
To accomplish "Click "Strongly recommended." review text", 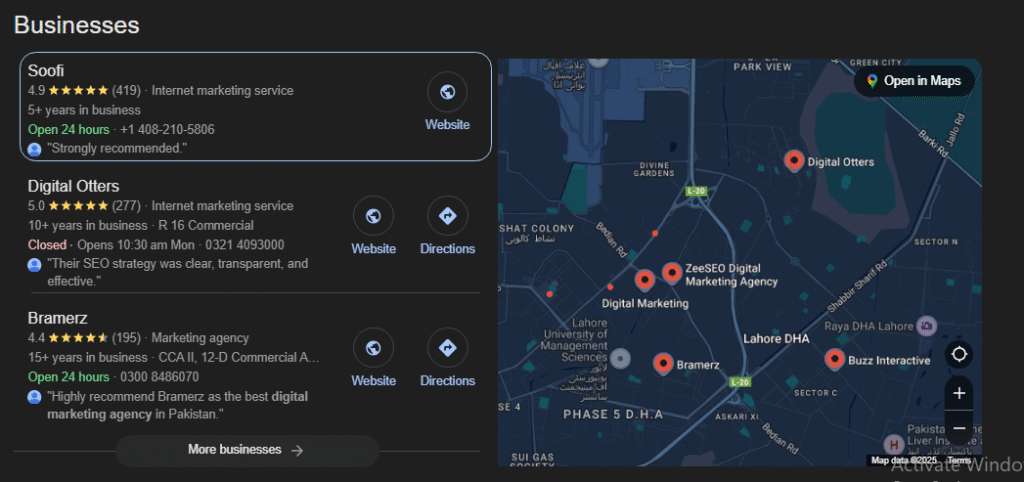I will (117, 149).
